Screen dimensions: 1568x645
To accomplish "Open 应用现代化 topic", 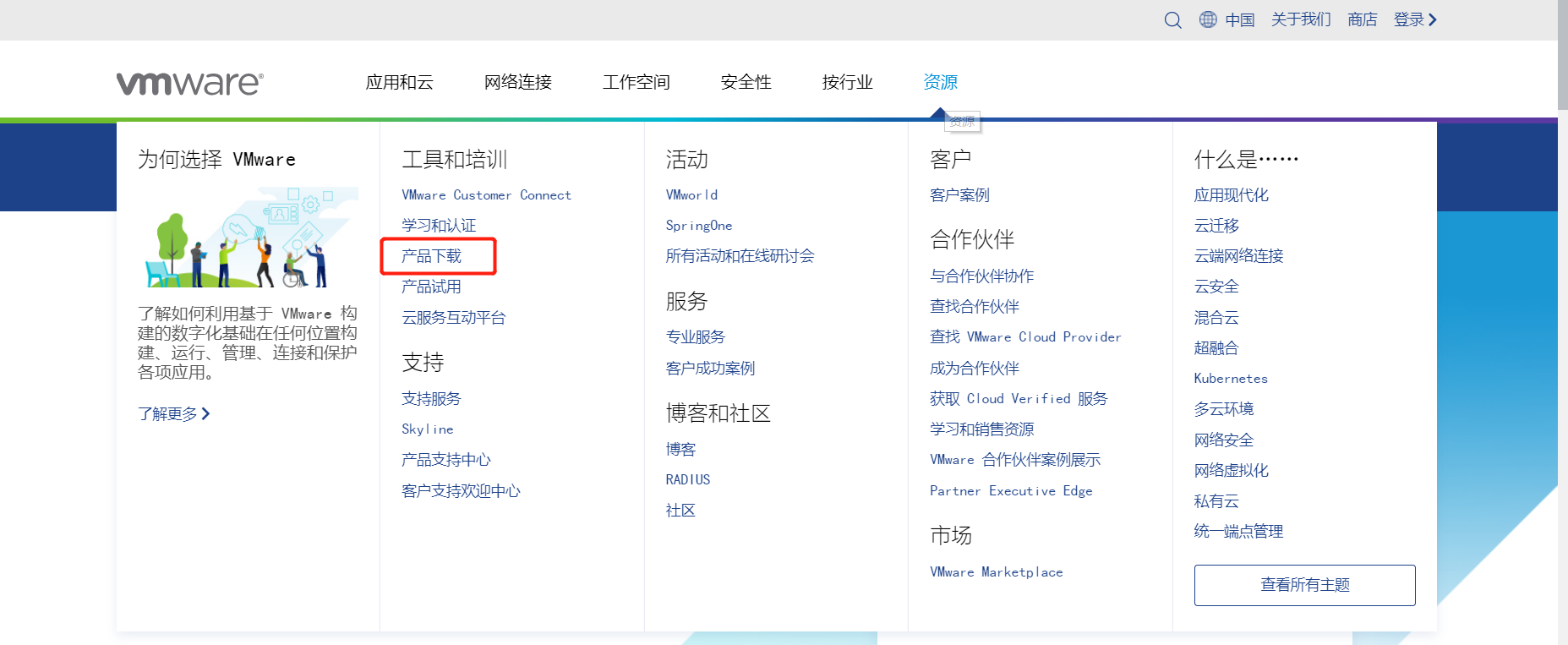I will coord(1232,195).
